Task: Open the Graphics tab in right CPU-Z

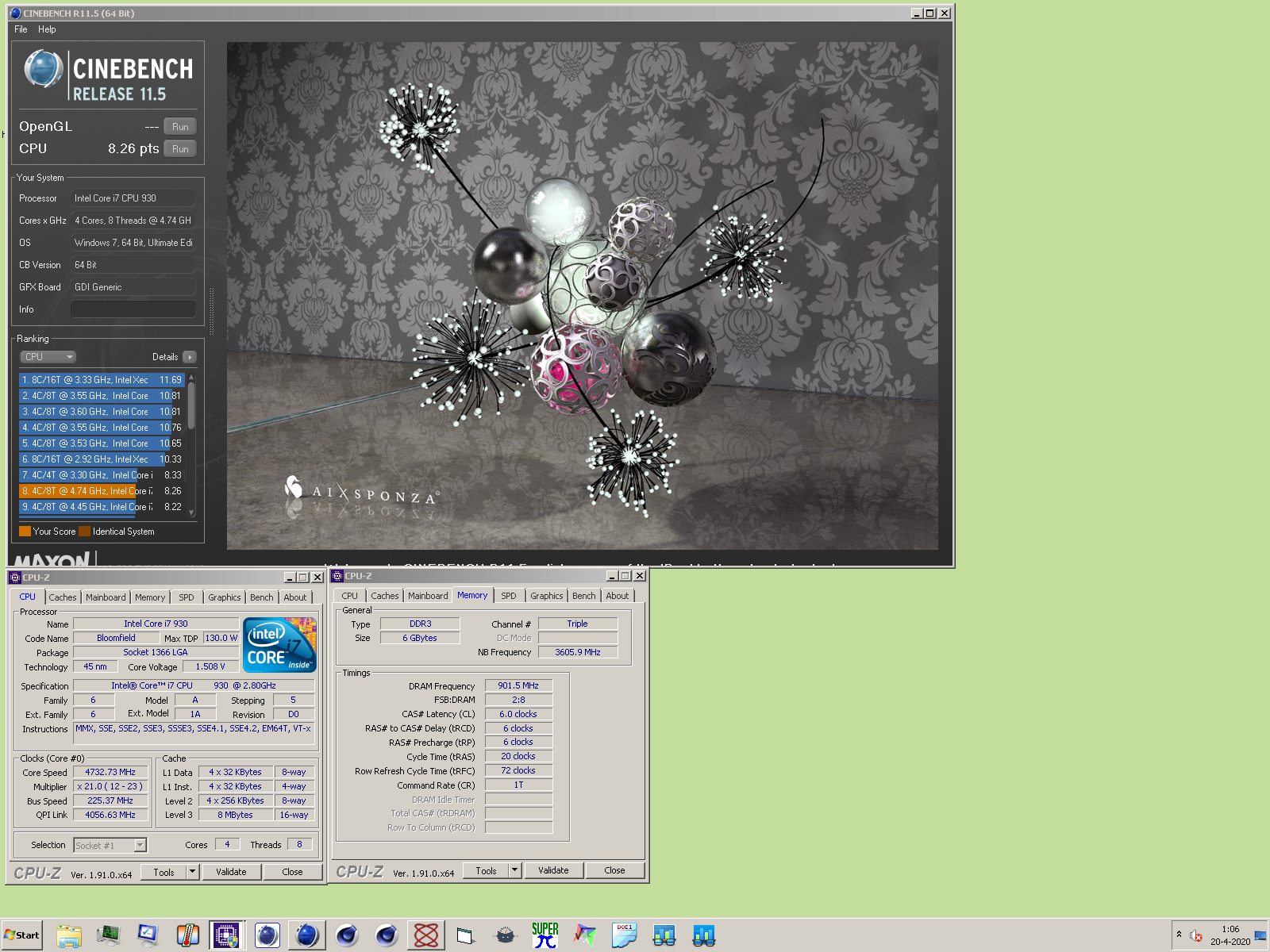Action: (546, 596)
